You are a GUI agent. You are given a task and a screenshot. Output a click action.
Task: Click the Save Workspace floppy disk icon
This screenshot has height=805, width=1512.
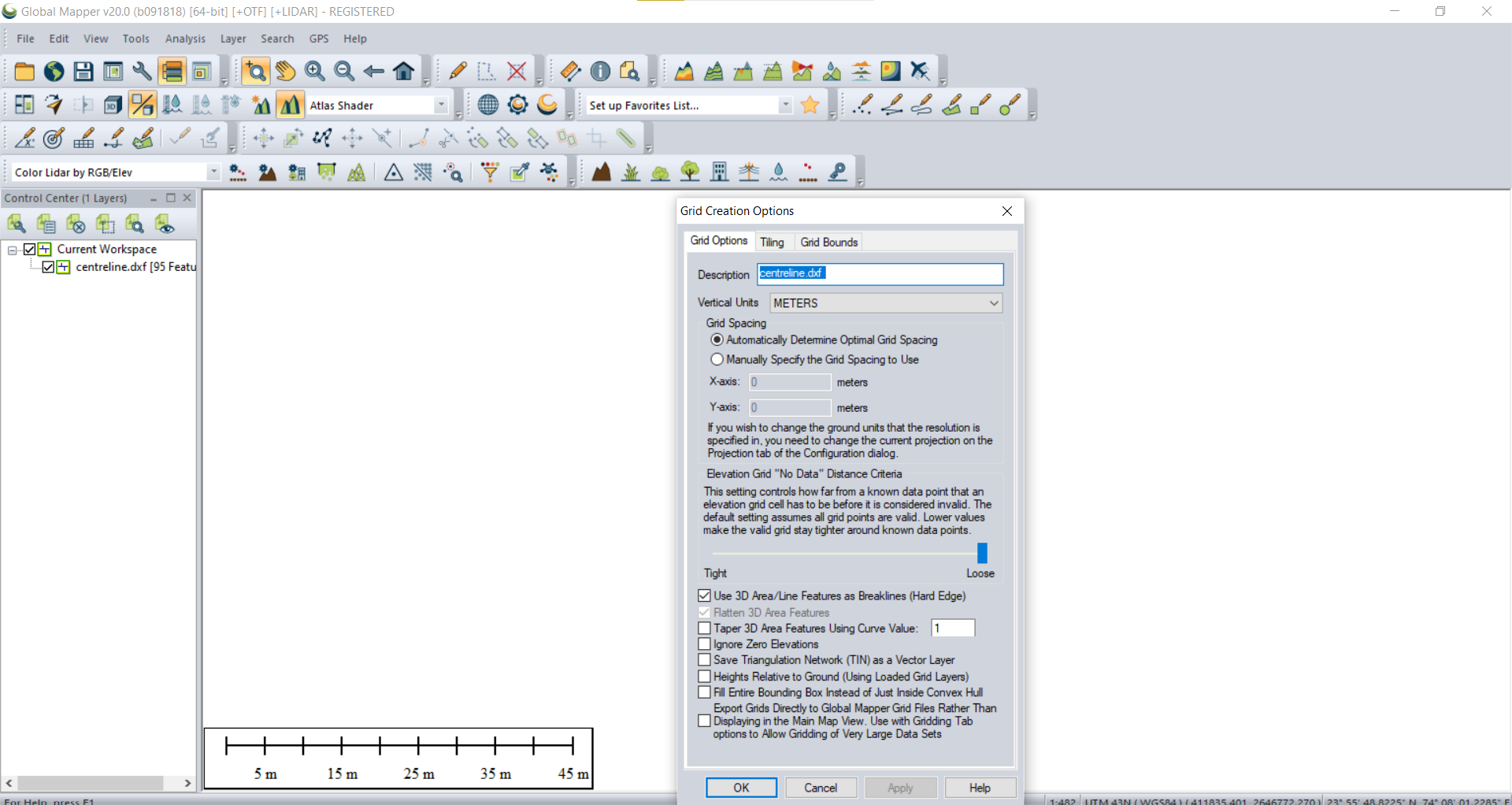coord(83,72)
